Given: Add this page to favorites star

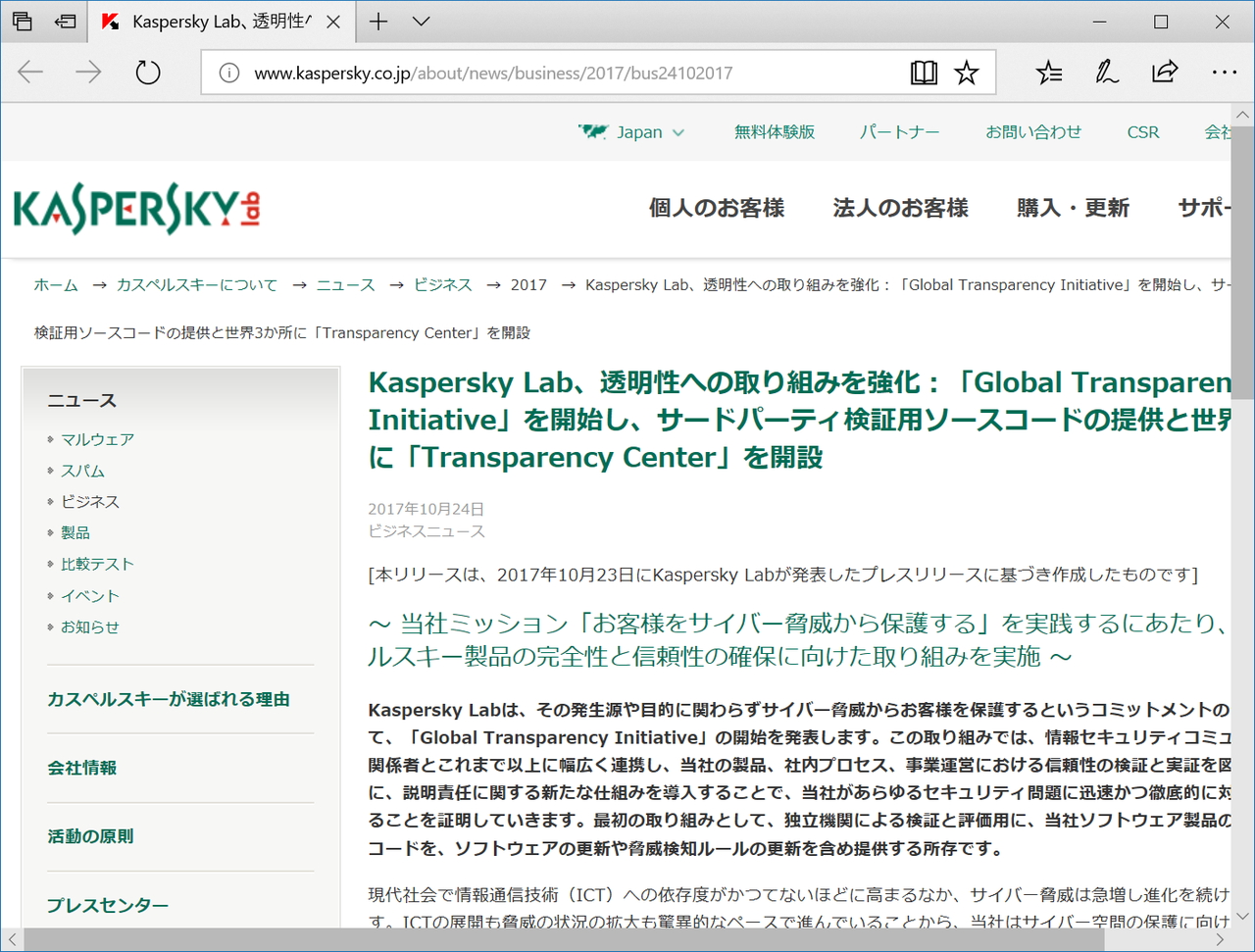Looking at the screenshot, I should (967, 73).
